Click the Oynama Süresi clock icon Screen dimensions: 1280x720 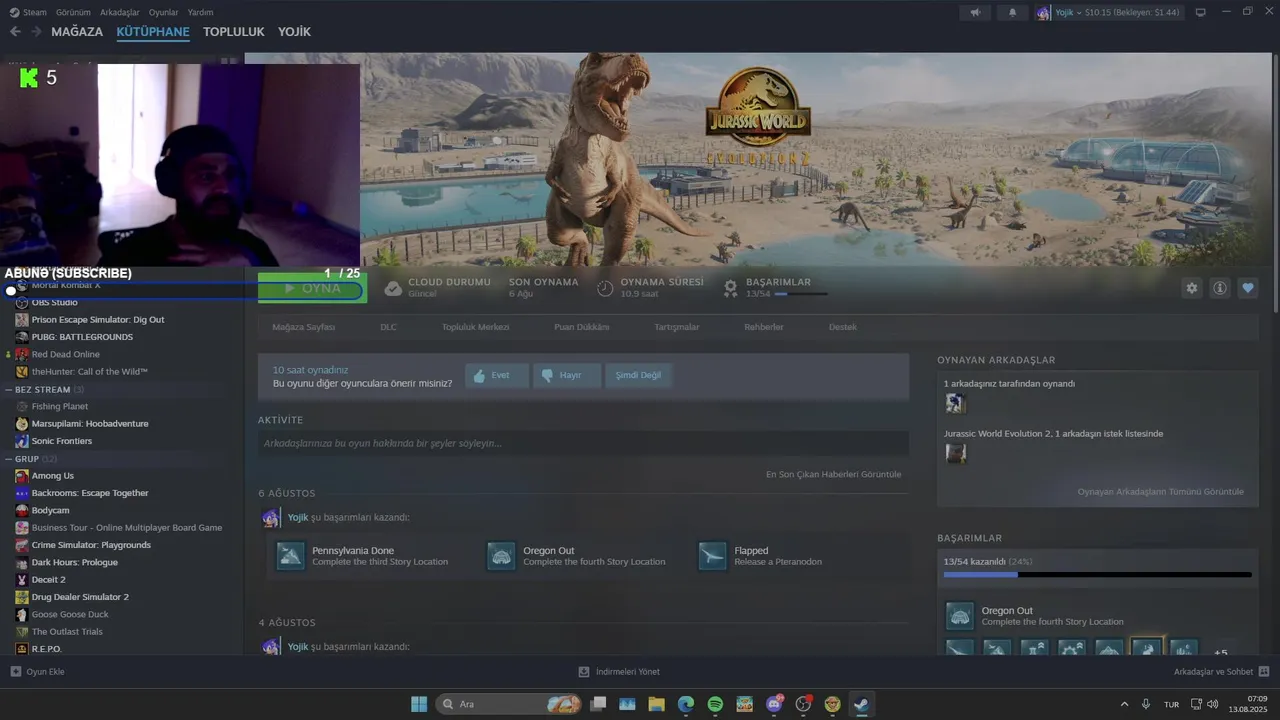tap(605, 288)
